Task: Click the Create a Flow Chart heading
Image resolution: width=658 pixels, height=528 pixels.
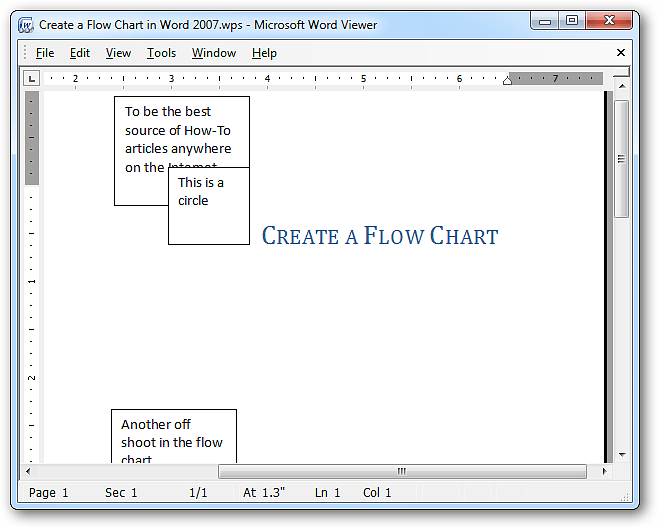Action: pyautogui.click(x=379, y=236)
